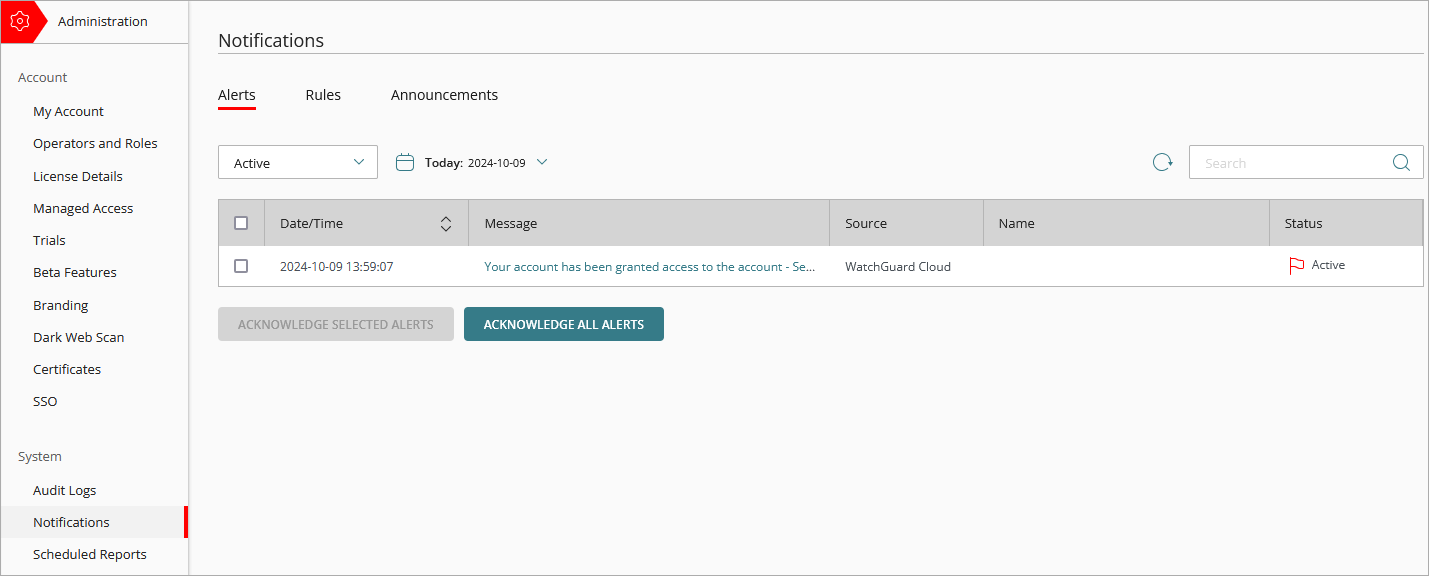Go to Dark Web Scan settings
Screen dimensions: 1429x576
[x=78, y=337]
